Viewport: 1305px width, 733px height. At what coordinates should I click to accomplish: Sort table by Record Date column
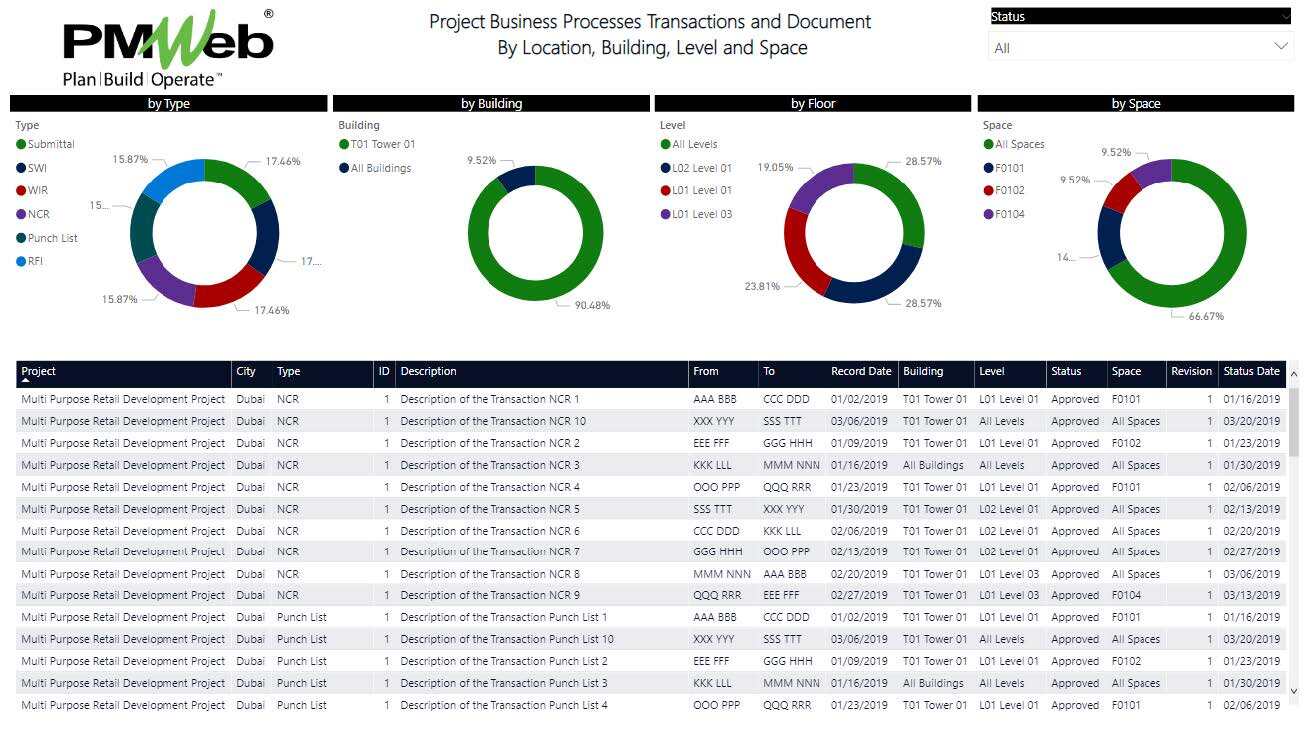[x=861, y=371]
